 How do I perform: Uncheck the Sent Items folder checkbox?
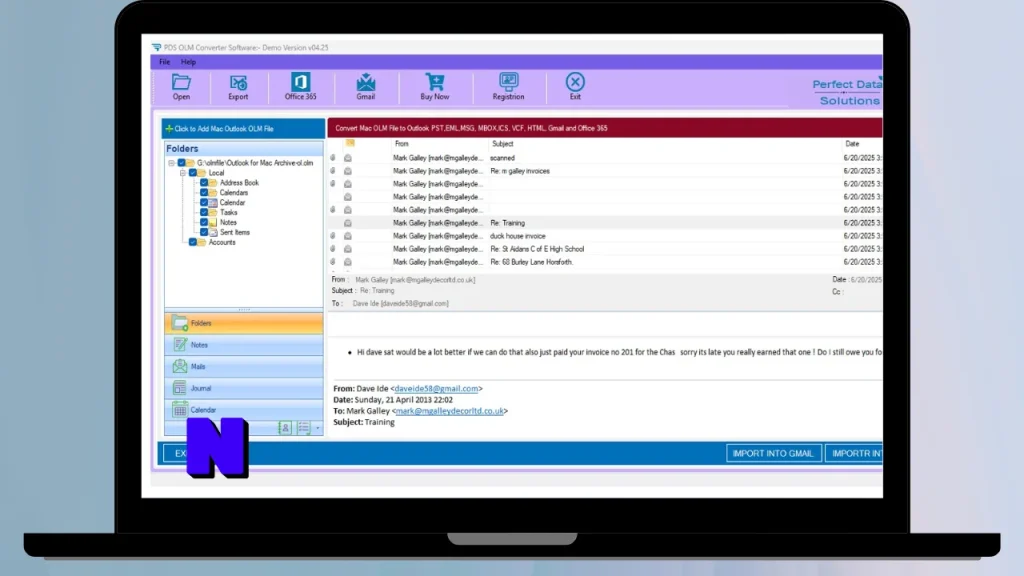[x=204, y=232]
